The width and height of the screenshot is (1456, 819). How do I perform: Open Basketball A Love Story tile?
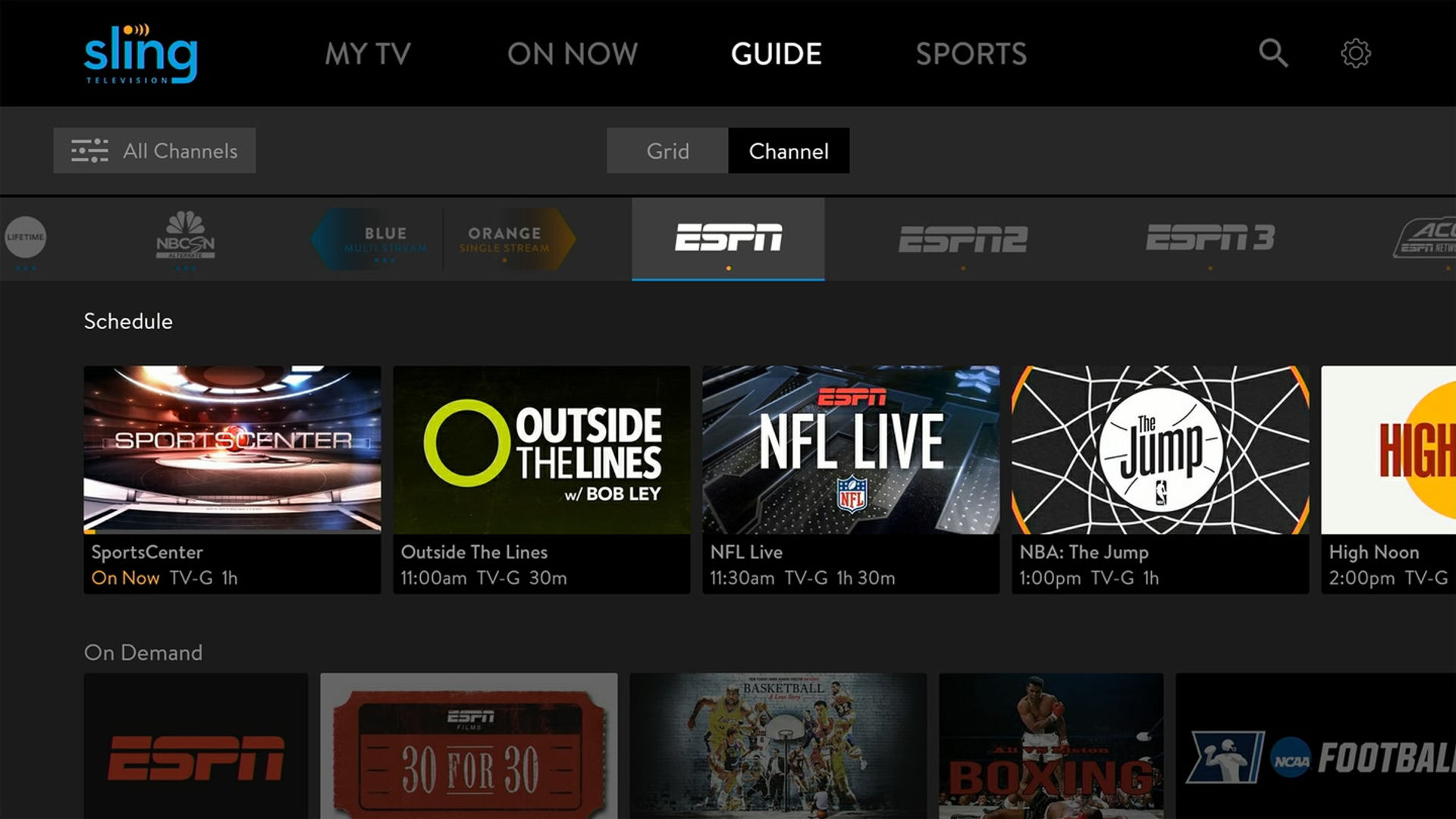[778, 746]
